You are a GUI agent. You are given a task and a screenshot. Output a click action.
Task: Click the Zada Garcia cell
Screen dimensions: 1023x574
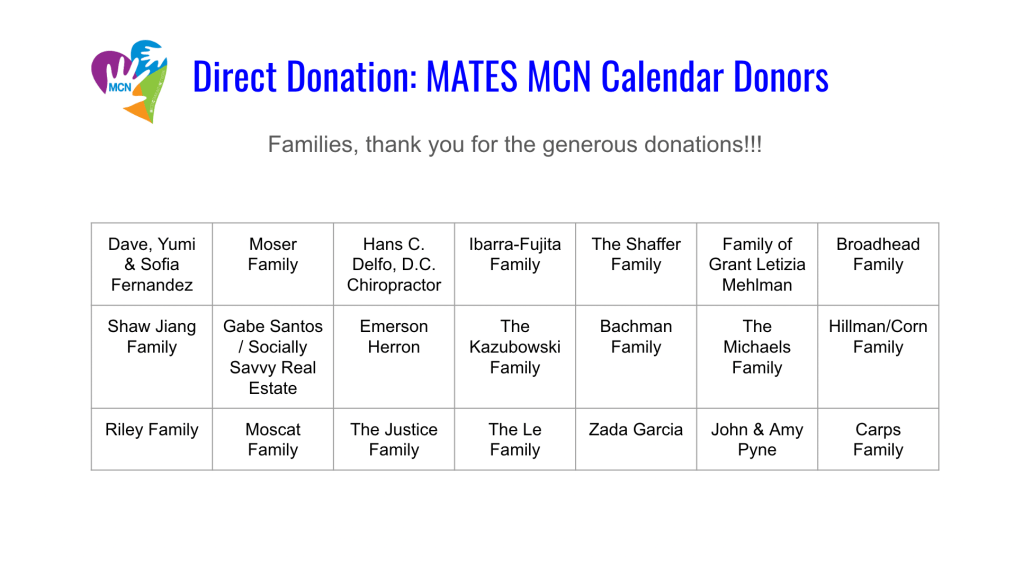[x=636, y=430]
